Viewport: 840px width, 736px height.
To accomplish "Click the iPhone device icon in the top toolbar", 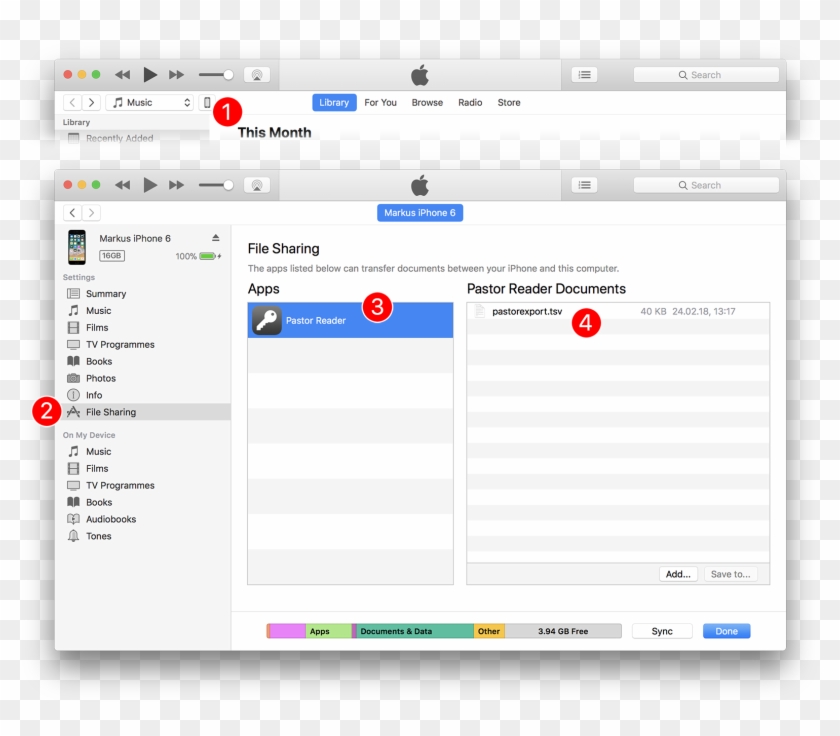I will click(207, 101).
